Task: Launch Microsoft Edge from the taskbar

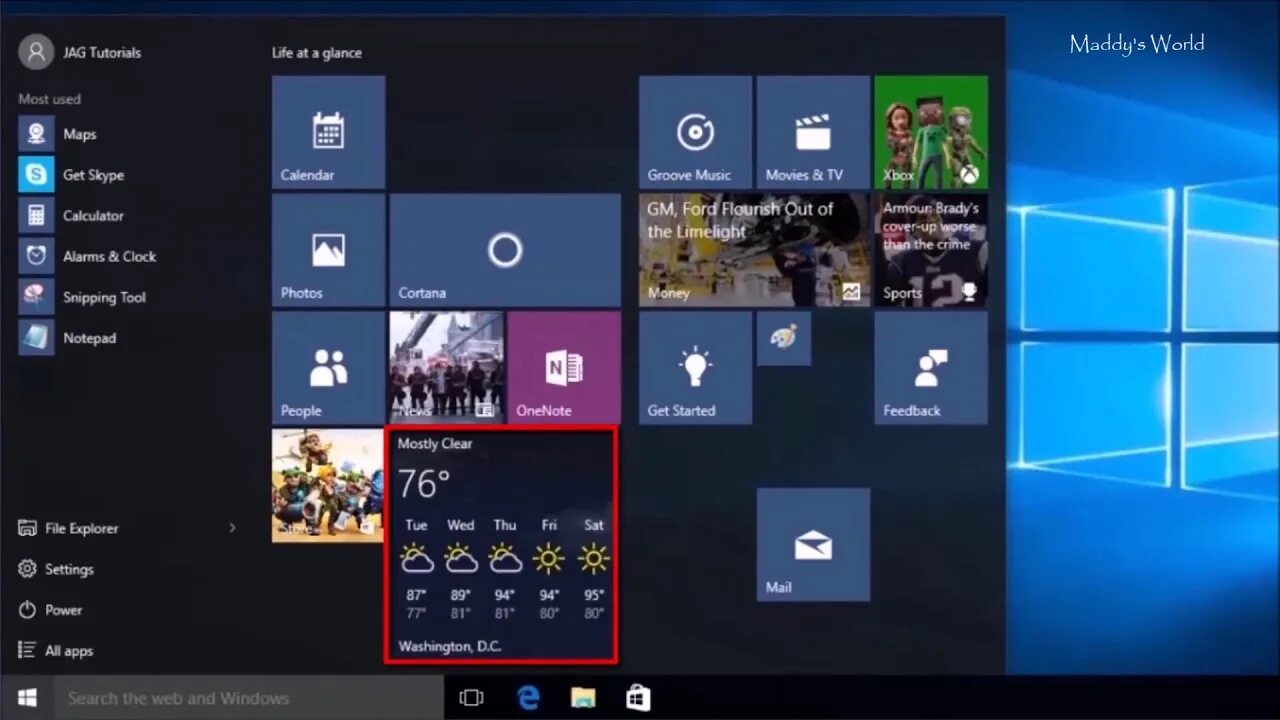Action: 528,698
